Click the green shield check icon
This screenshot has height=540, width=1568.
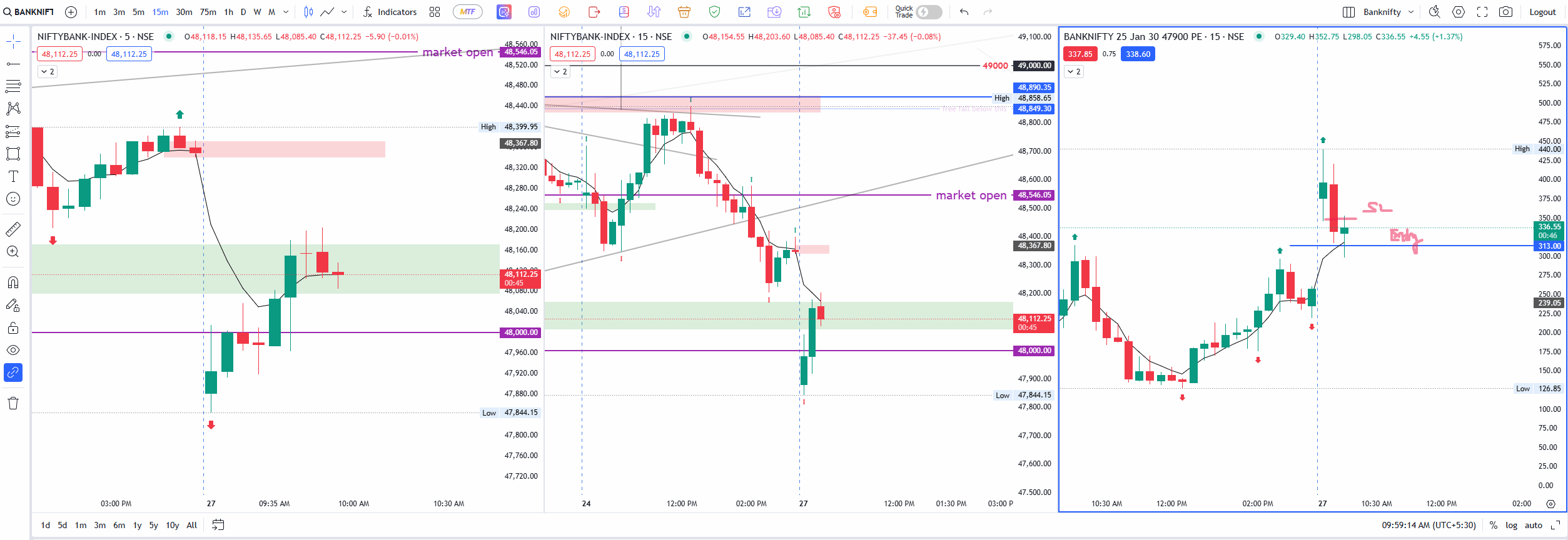(x=714, y=12)
